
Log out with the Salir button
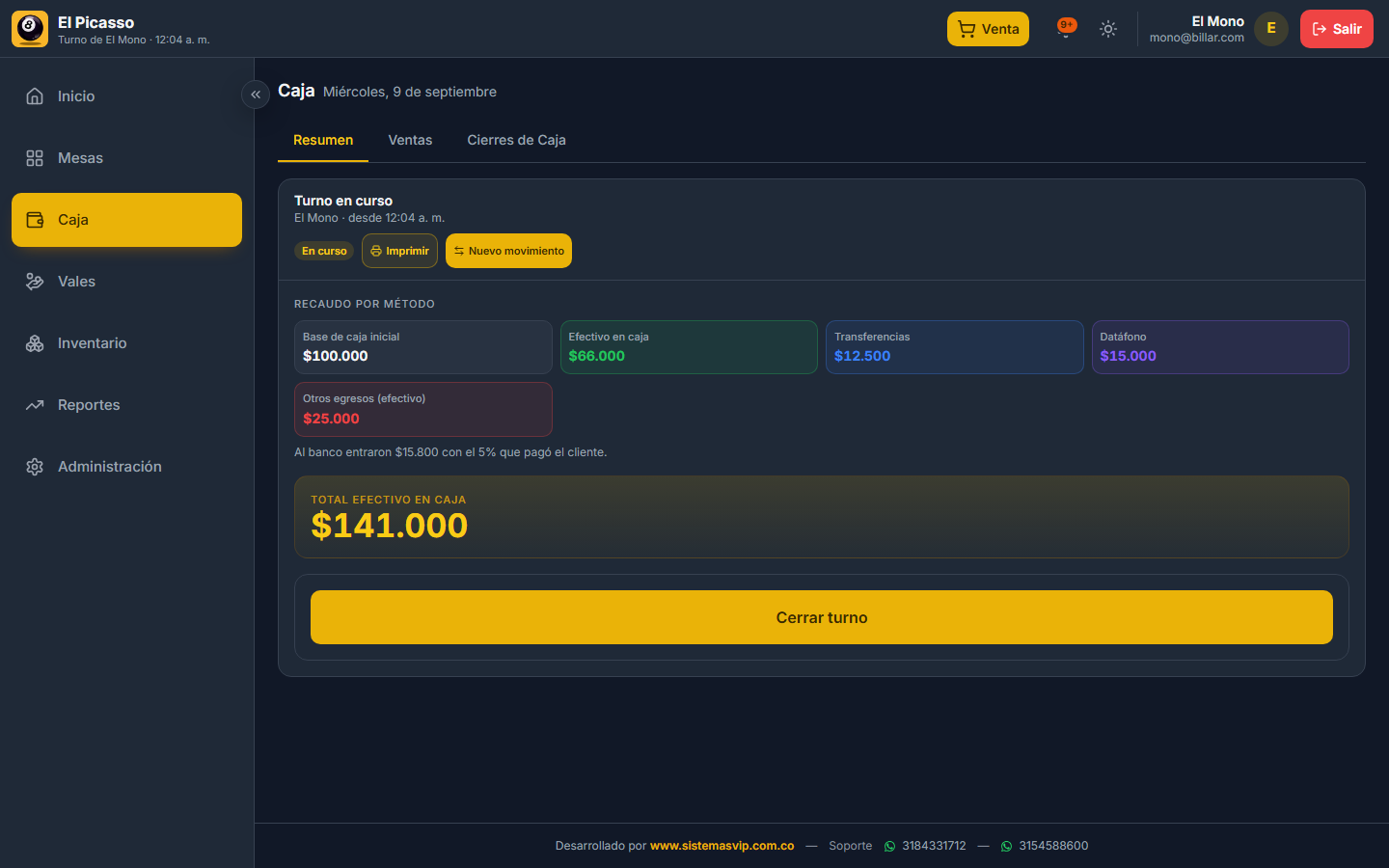point(1336,29)
